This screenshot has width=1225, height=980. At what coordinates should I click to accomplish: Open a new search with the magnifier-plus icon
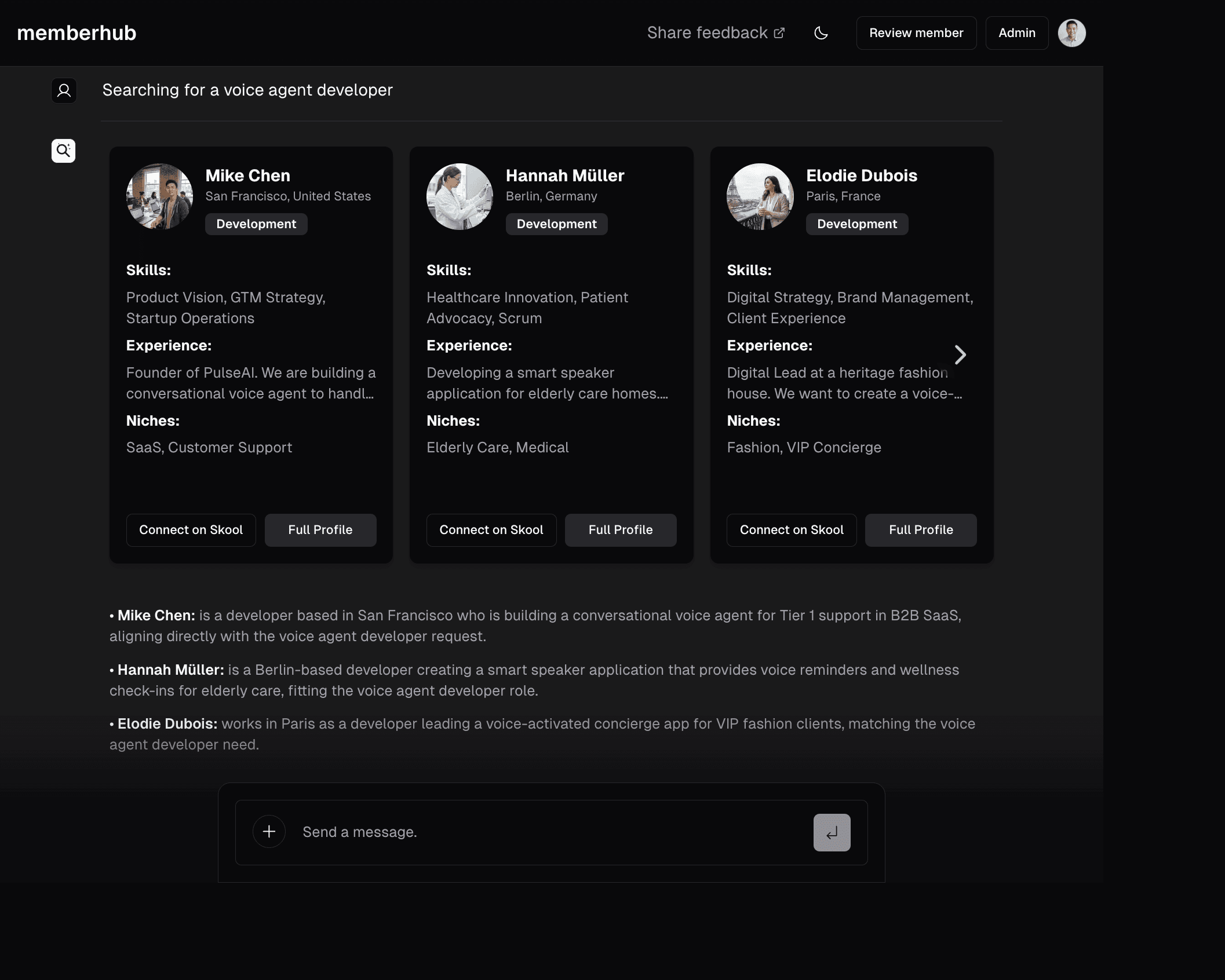(63, 151)
